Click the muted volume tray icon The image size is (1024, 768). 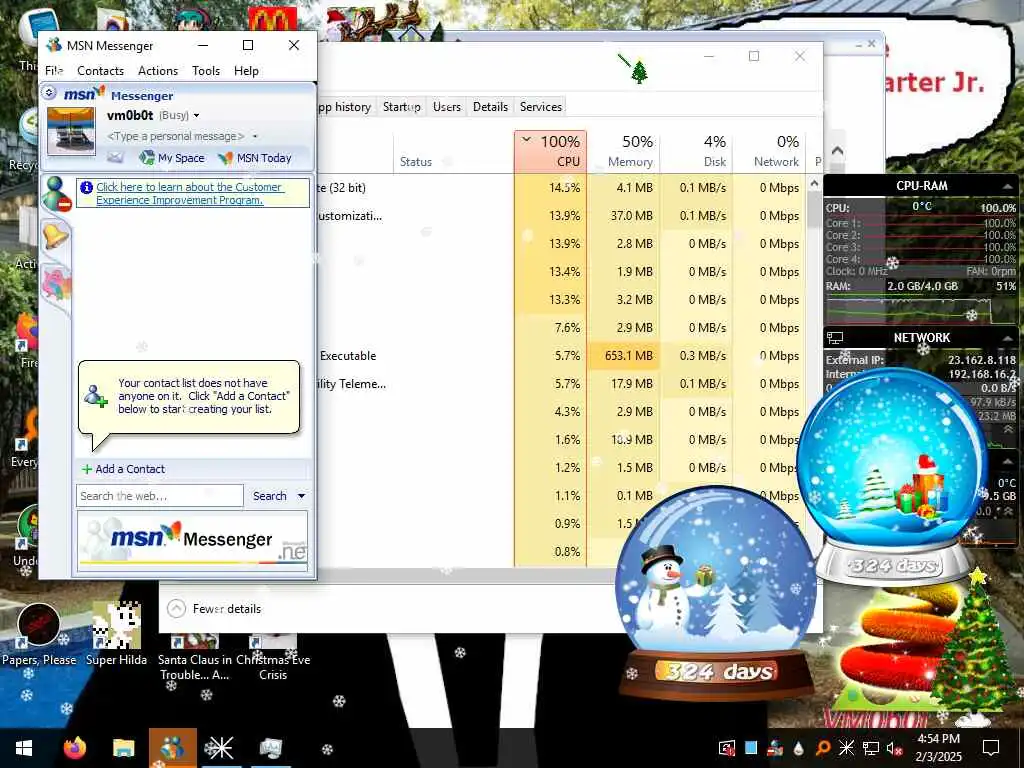(x=894, y=748)
